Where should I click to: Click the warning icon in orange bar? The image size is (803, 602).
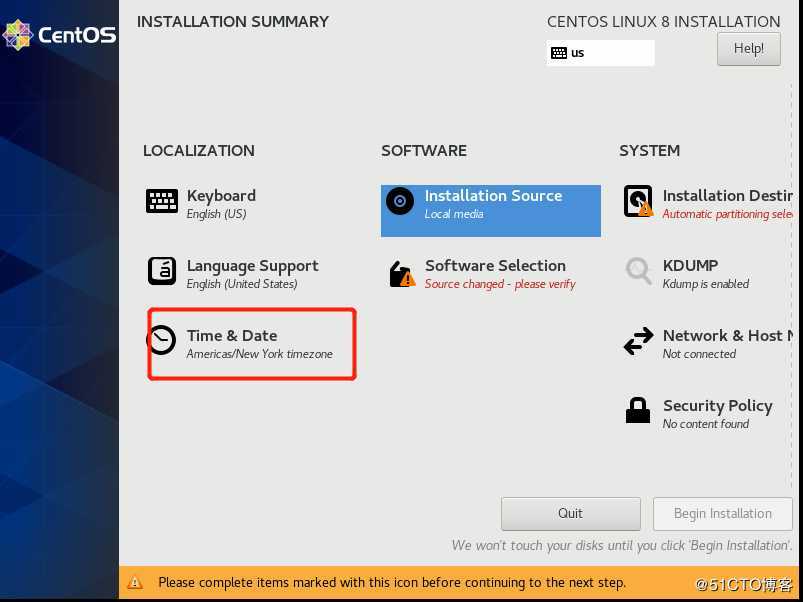(x=135, y=583)
